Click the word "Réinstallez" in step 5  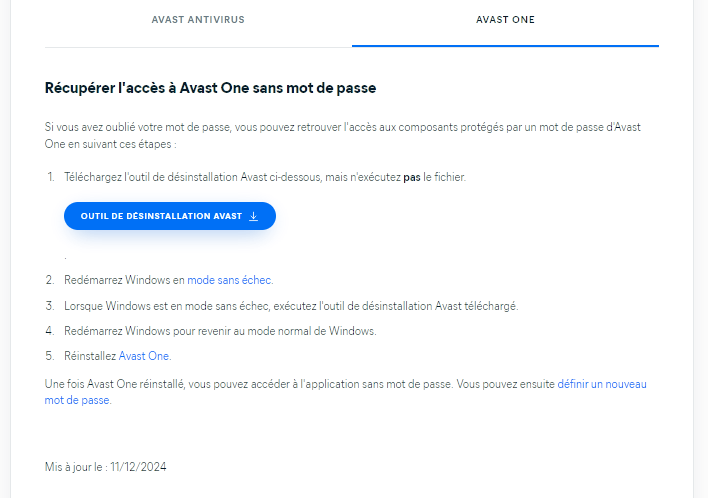pos(90,356)
